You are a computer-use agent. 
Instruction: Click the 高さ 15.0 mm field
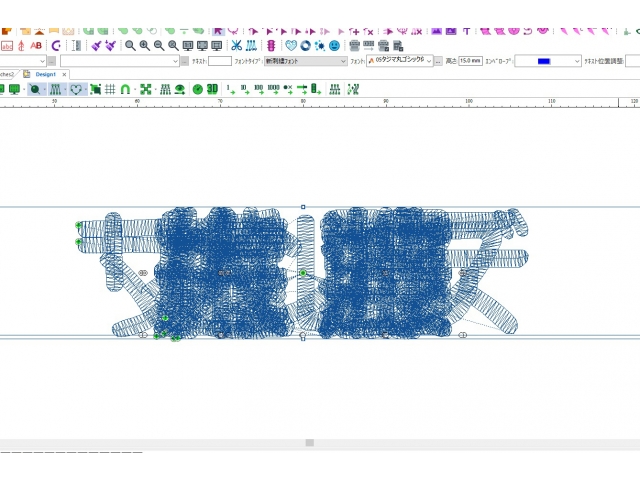470,61
